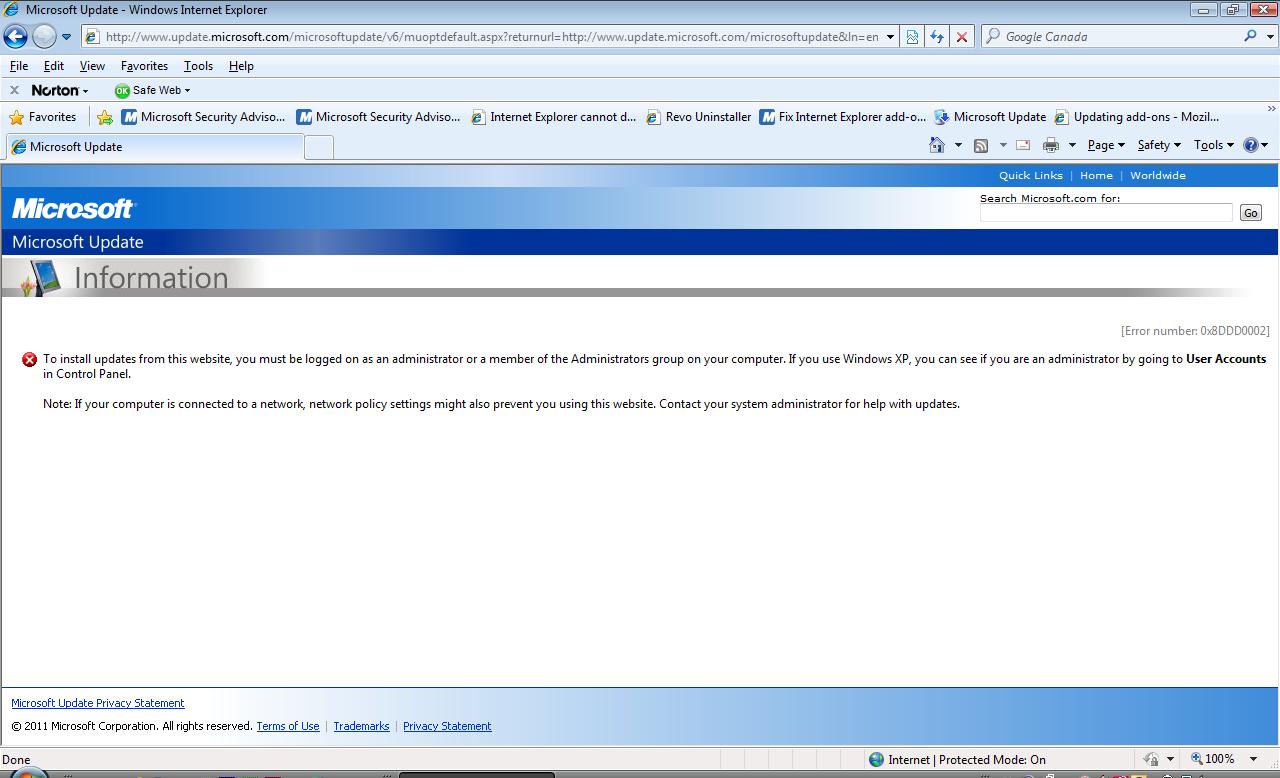Open a new blank tab
The height and width of the screenshot is (778, 1280).
(x=318, y=148)
